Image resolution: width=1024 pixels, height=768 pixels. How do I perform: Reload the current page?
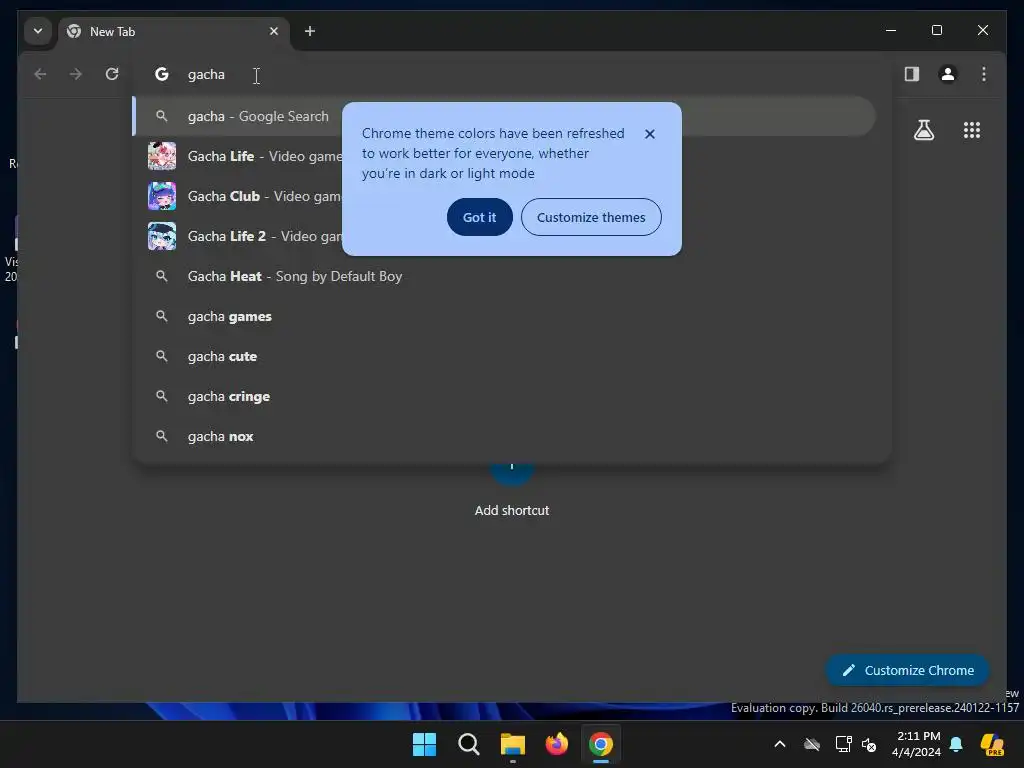(x=112, y=74)
